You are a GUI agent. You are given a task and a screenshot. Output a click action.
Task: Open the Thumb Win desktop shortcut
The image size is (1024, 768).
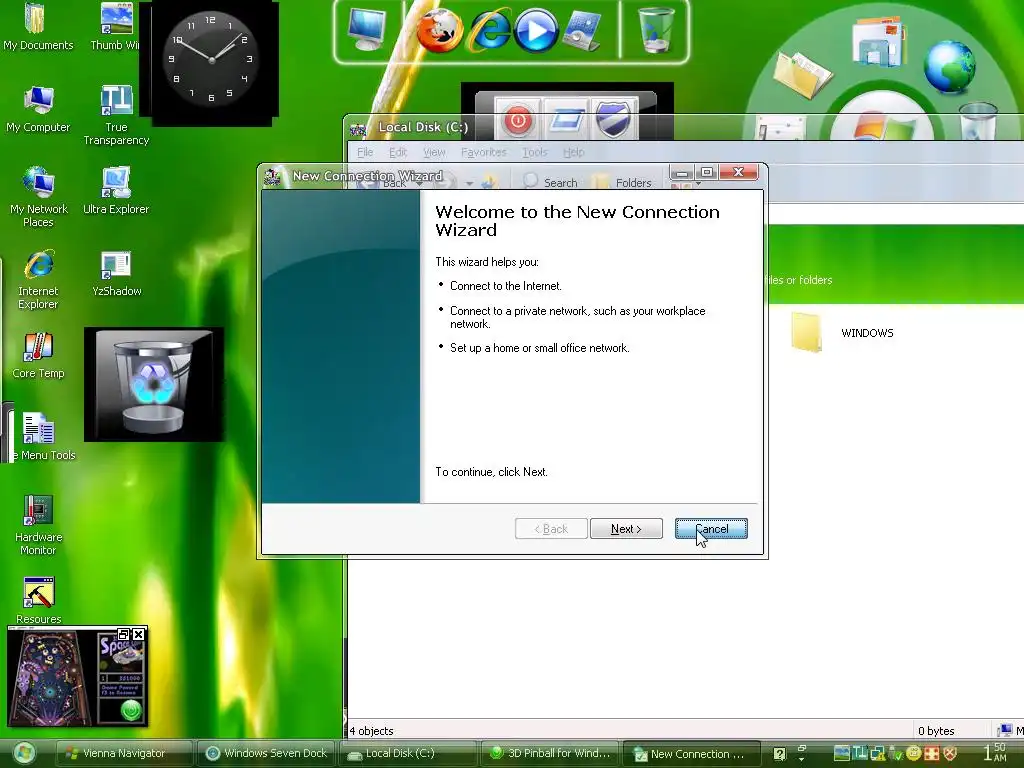(x=116, y=27)
